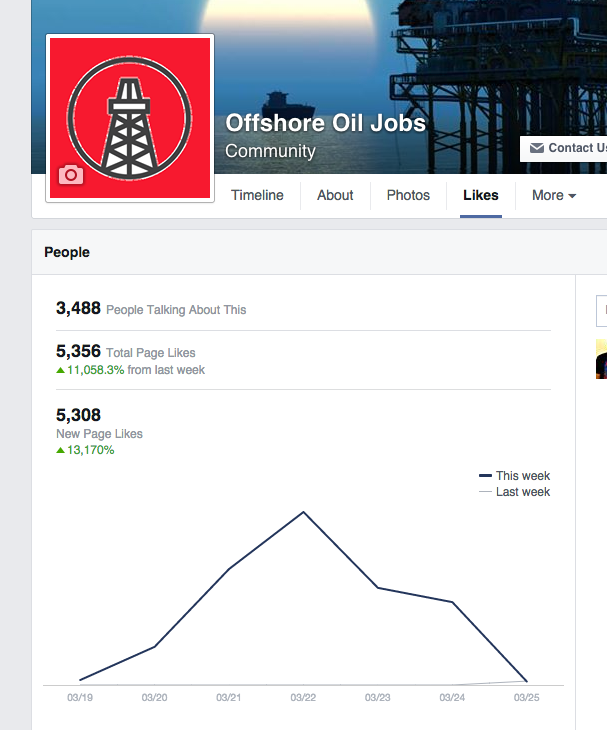This screenshot has width=607, height=730.
Task: Click the 5,356 Total Page Likes stat
Action: point(126,351)
